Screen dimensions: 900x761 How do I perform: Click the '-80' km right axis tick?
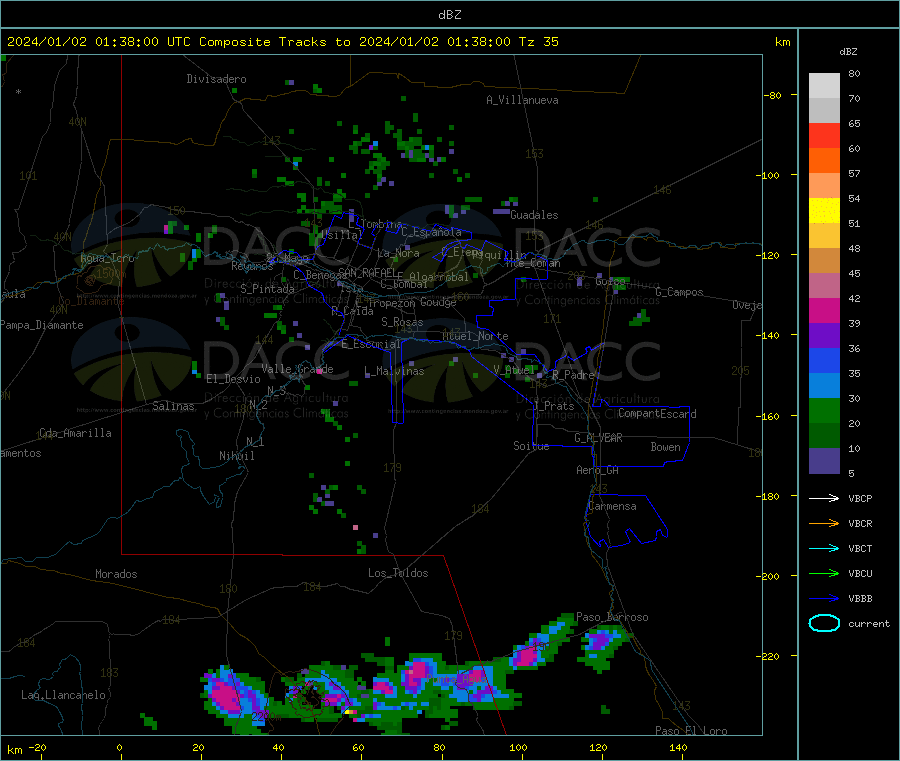point(773,95)
